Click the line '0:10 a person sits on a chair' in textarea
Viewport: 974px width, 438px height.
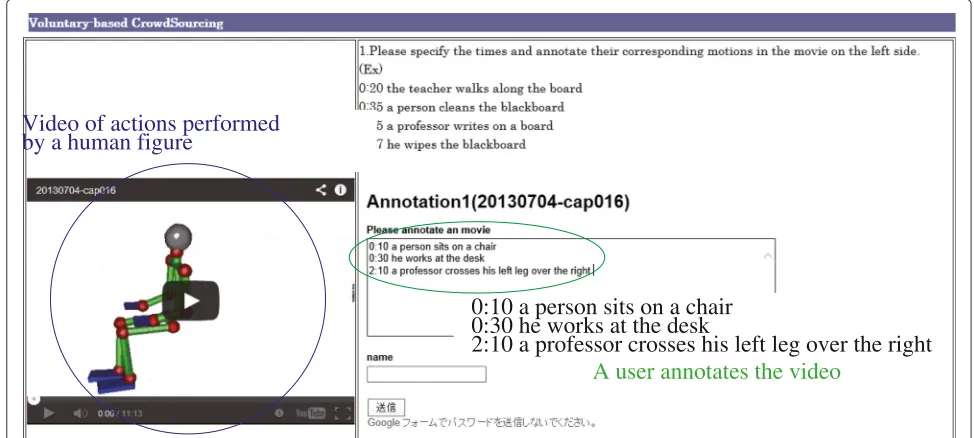[x=432, y=247]
